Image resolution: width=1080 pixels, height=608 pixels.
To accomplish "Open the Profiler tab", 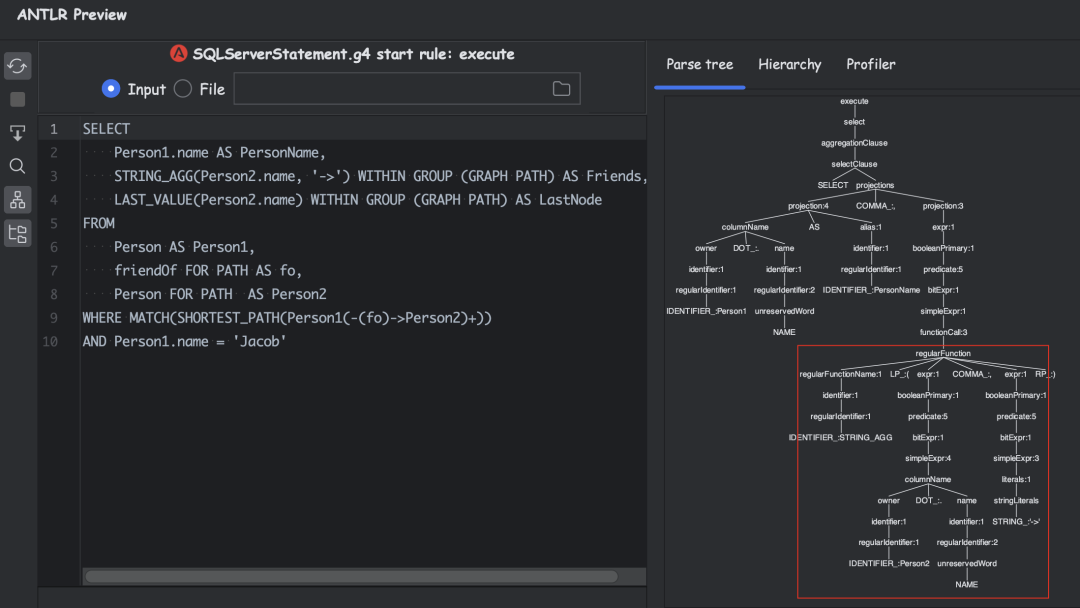I will 871,64.
